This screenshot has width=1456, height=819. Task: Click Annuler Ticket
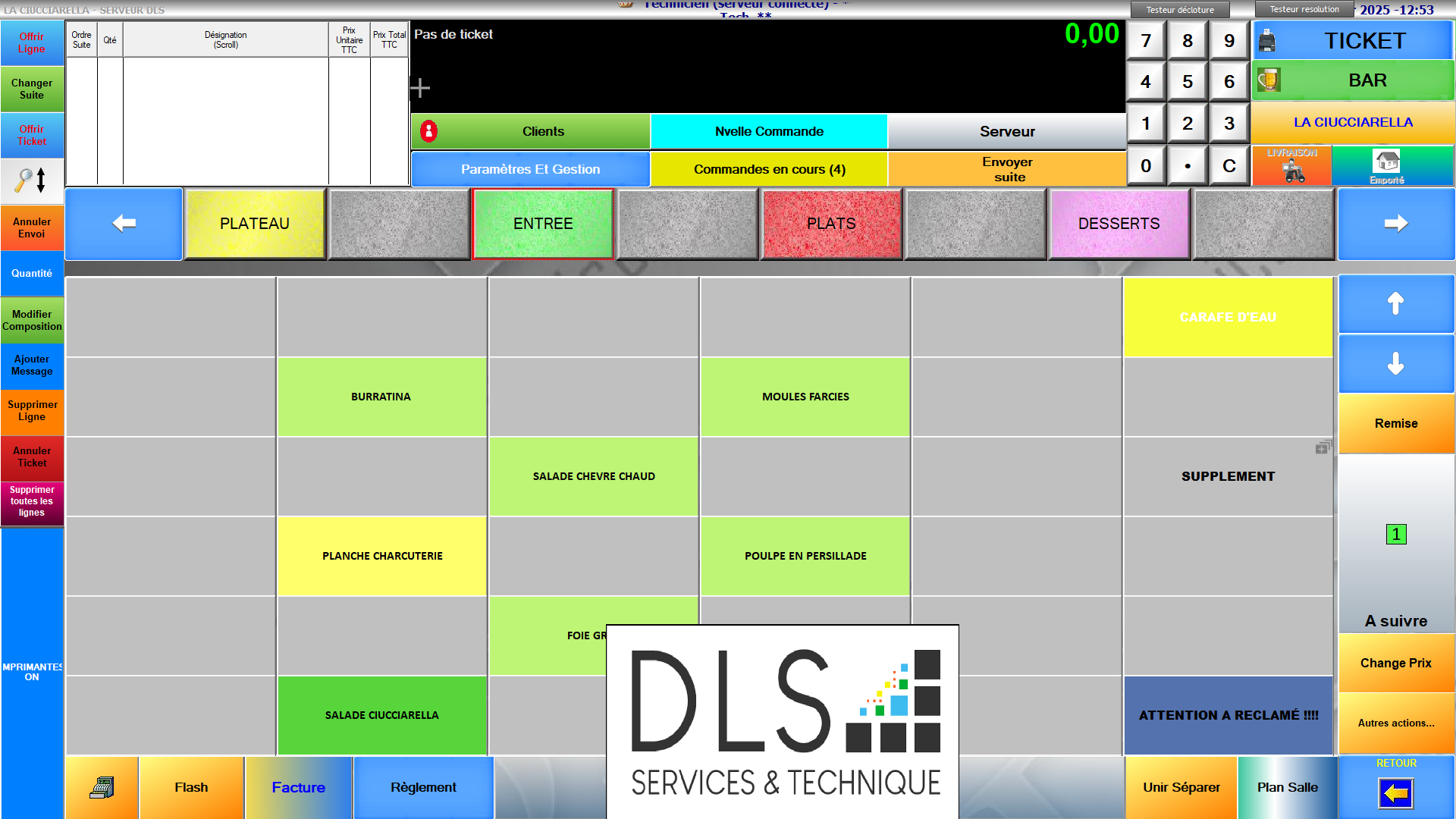[x=32, y=457]
